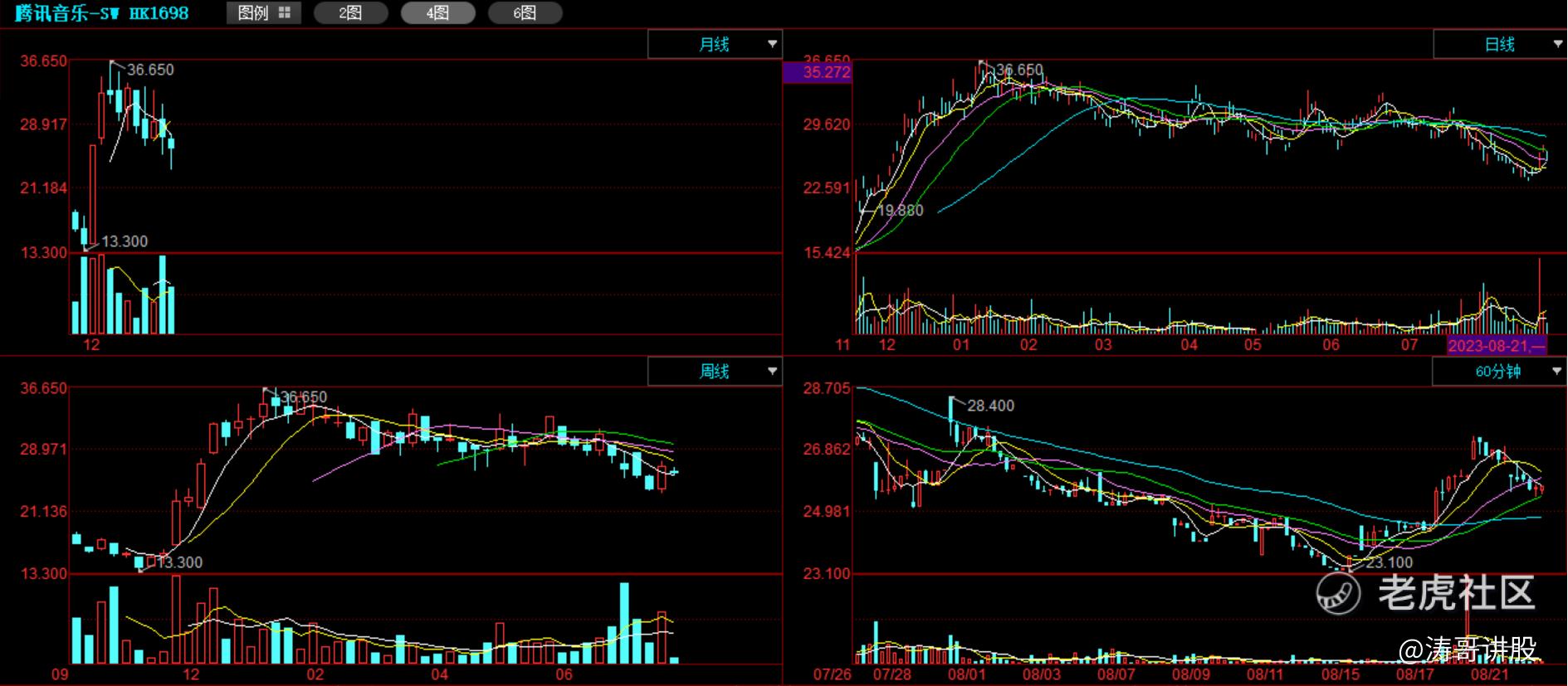Open the 月线 period dropdown

coord(715,44)
